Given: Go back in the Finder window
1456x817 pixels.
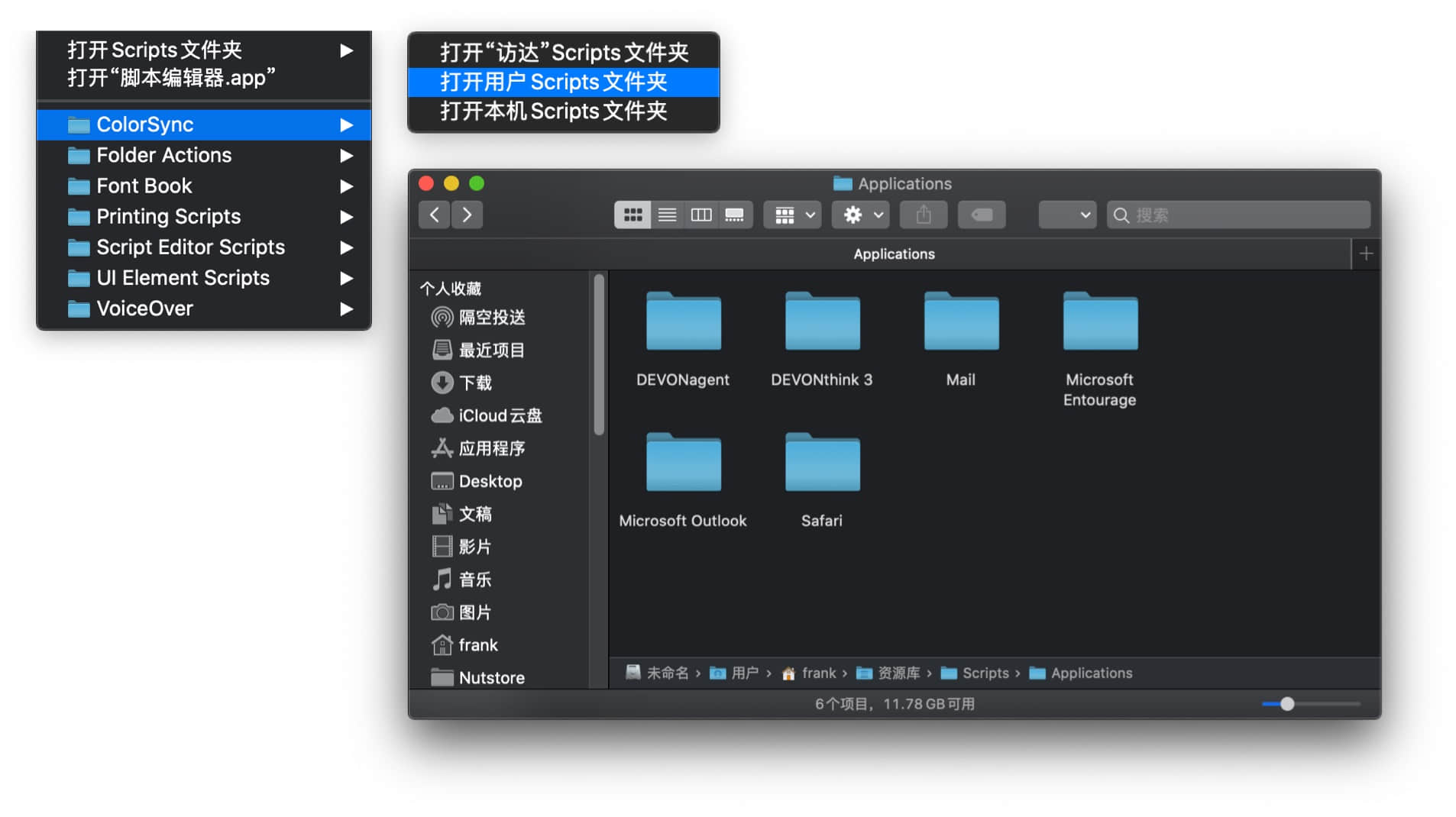Looking at the screenshot, I should (x=434, y=215).
